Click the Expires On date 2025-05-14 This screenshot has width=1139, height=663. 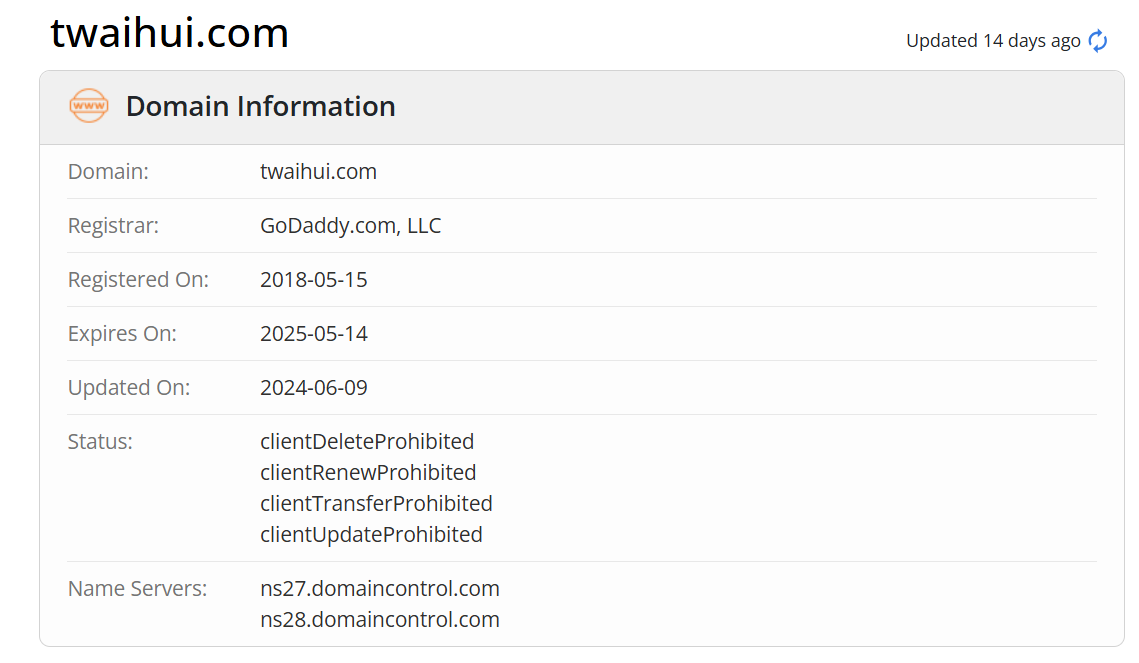click(x=314, y=333)
